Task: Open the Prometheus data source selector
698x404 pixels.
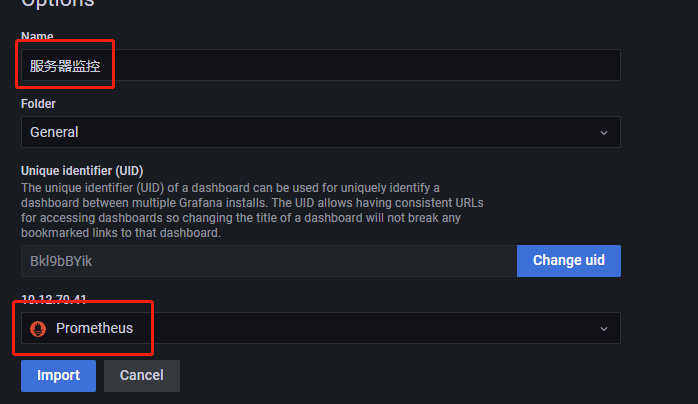Action: [x=321, y=328]
